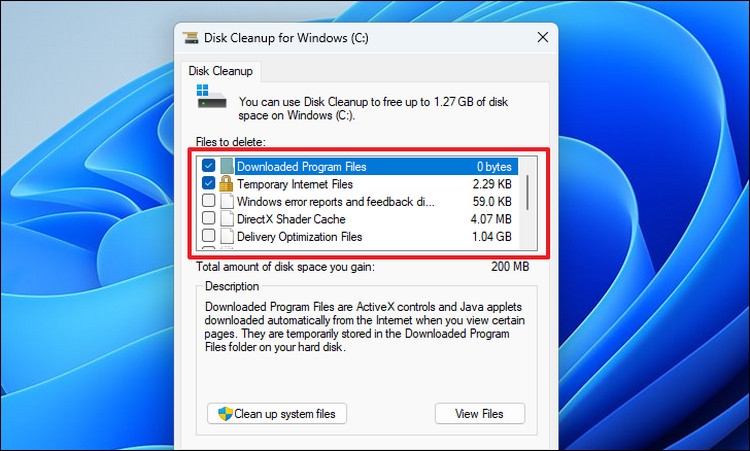Select the Temporary Internet Files row text
750x451 pixels.
tap(295, 184)
